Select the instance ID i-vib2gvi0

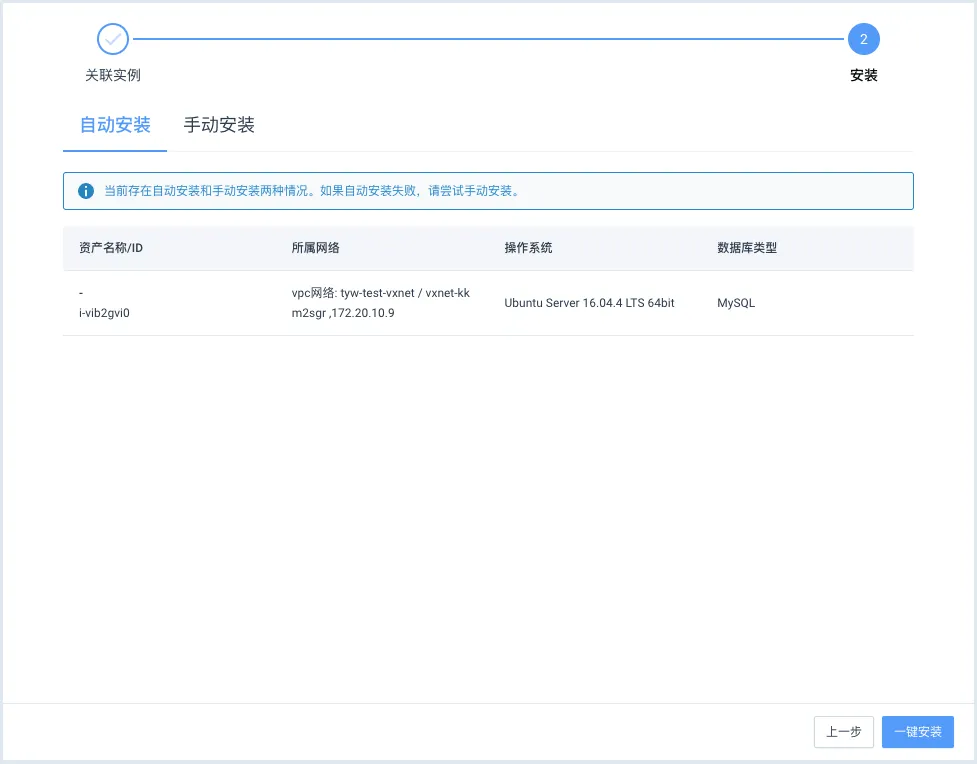pyautogui.click(x=105, y=313)
